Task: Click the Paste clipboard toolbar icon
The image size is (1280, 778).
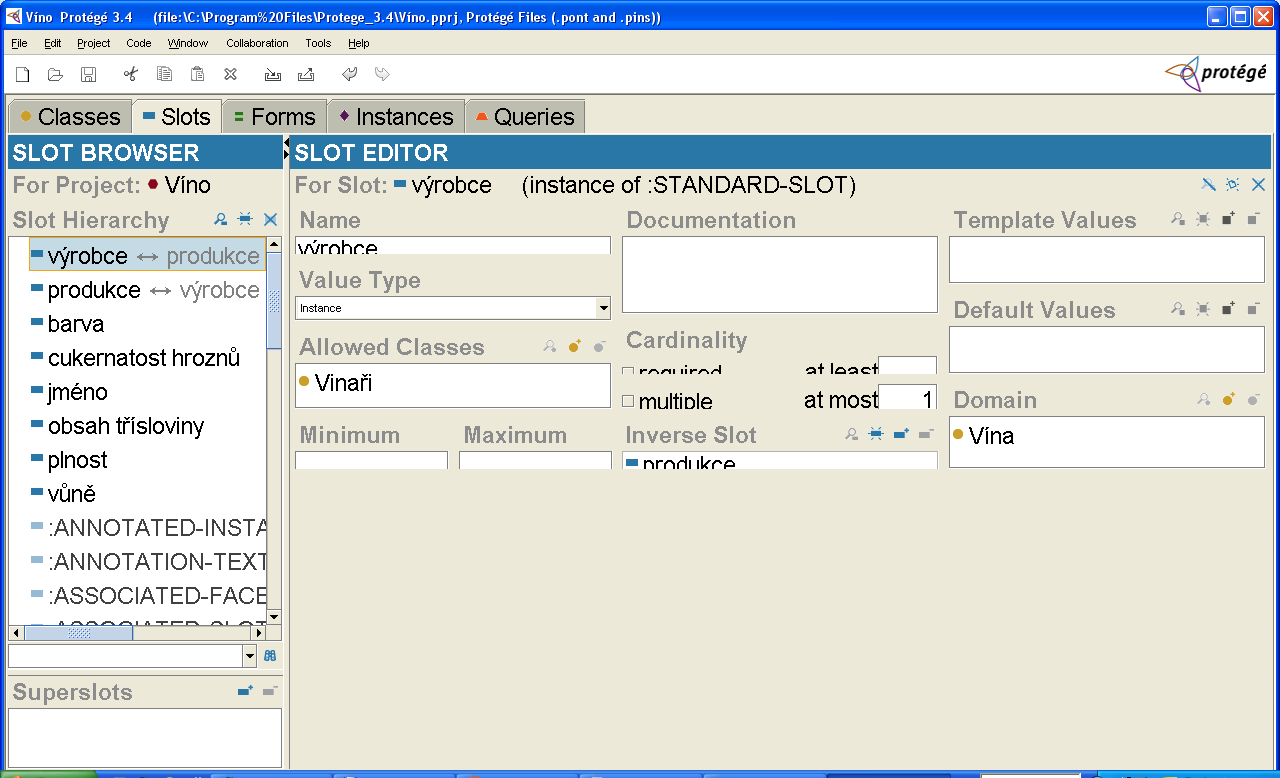Action: (198, 74)
